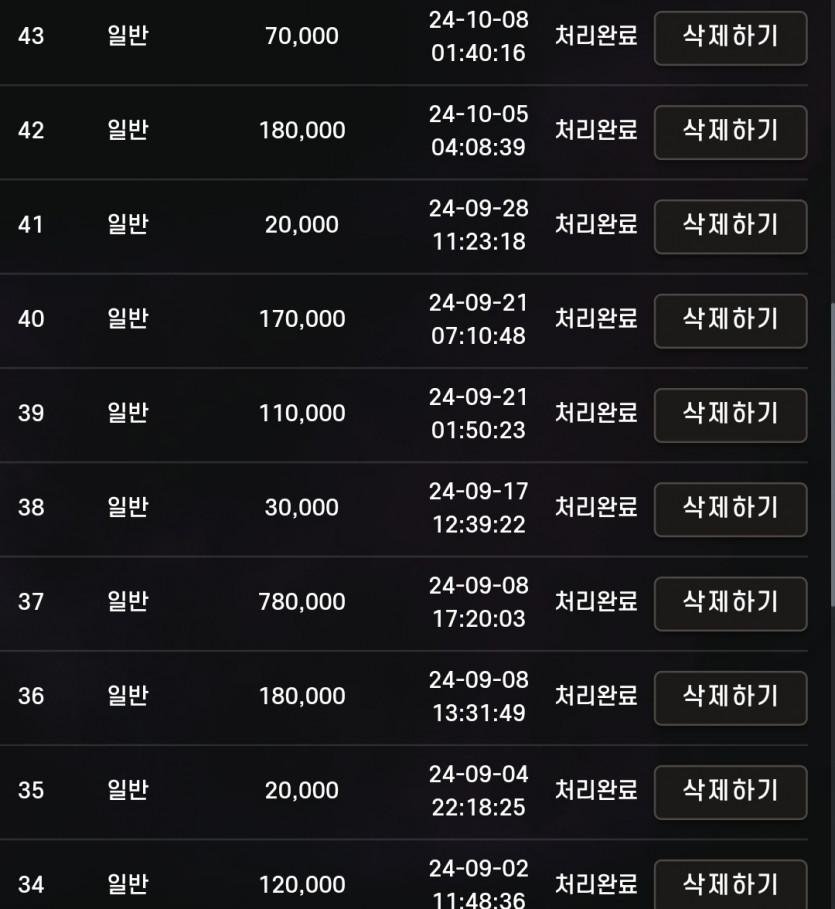Click the 70,000 amount in row 43

[x=302, y=37]
